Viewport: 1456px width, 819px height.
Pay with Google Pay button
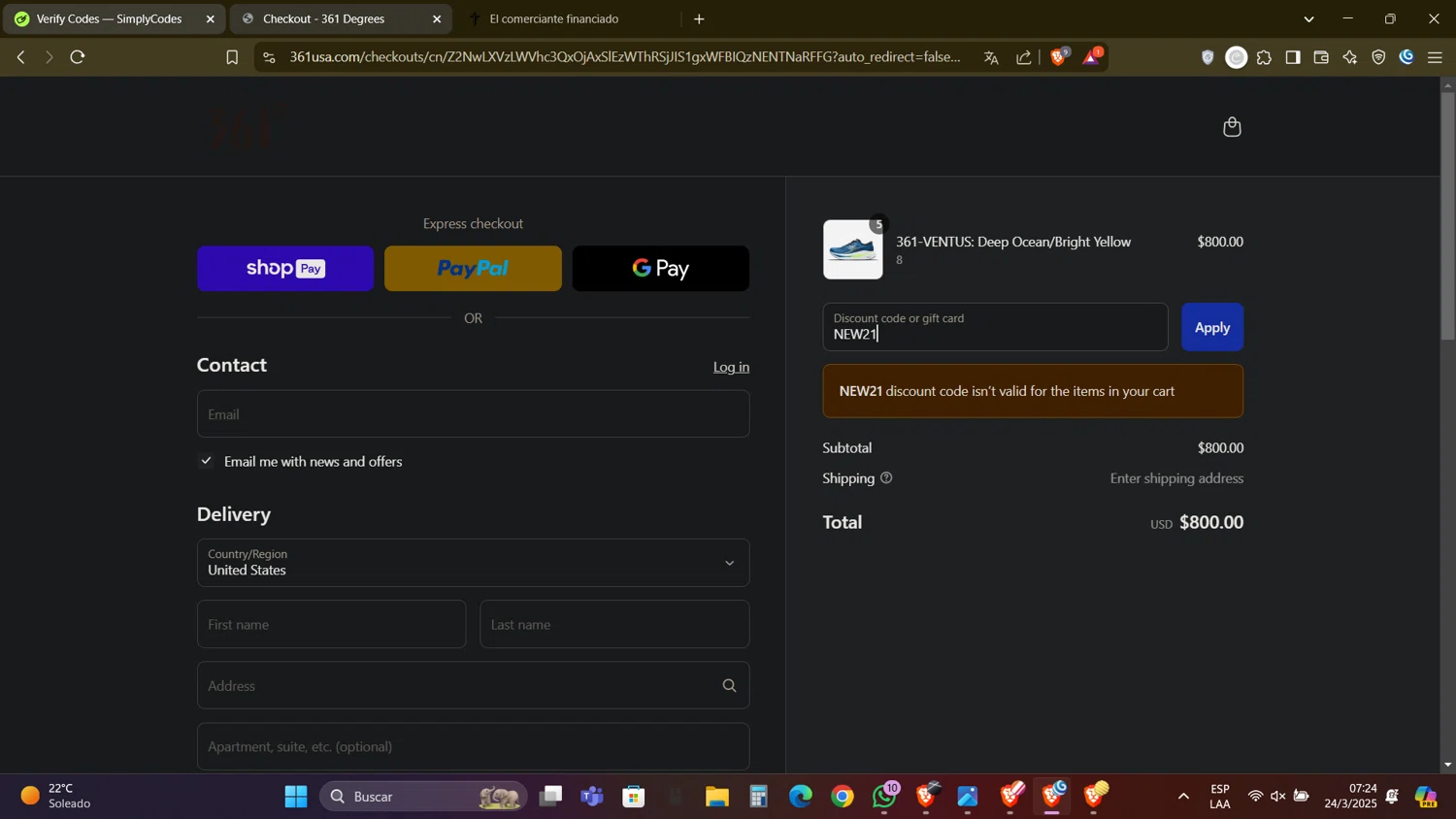pos(660,269)
